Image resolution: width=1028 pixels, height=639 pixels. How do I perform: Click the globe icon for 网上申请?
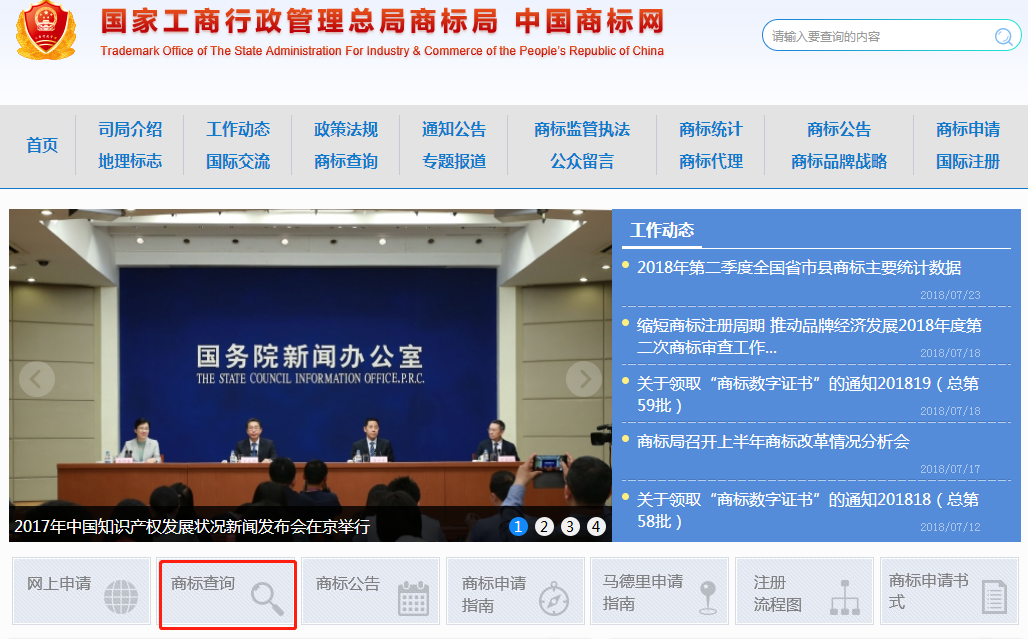click(122, 597)
